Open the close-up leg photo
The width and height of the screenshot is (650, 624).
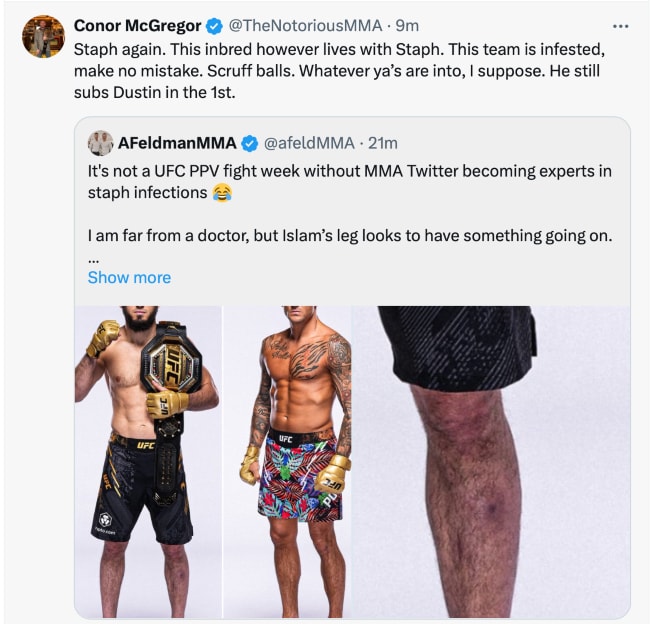[491, 460]
